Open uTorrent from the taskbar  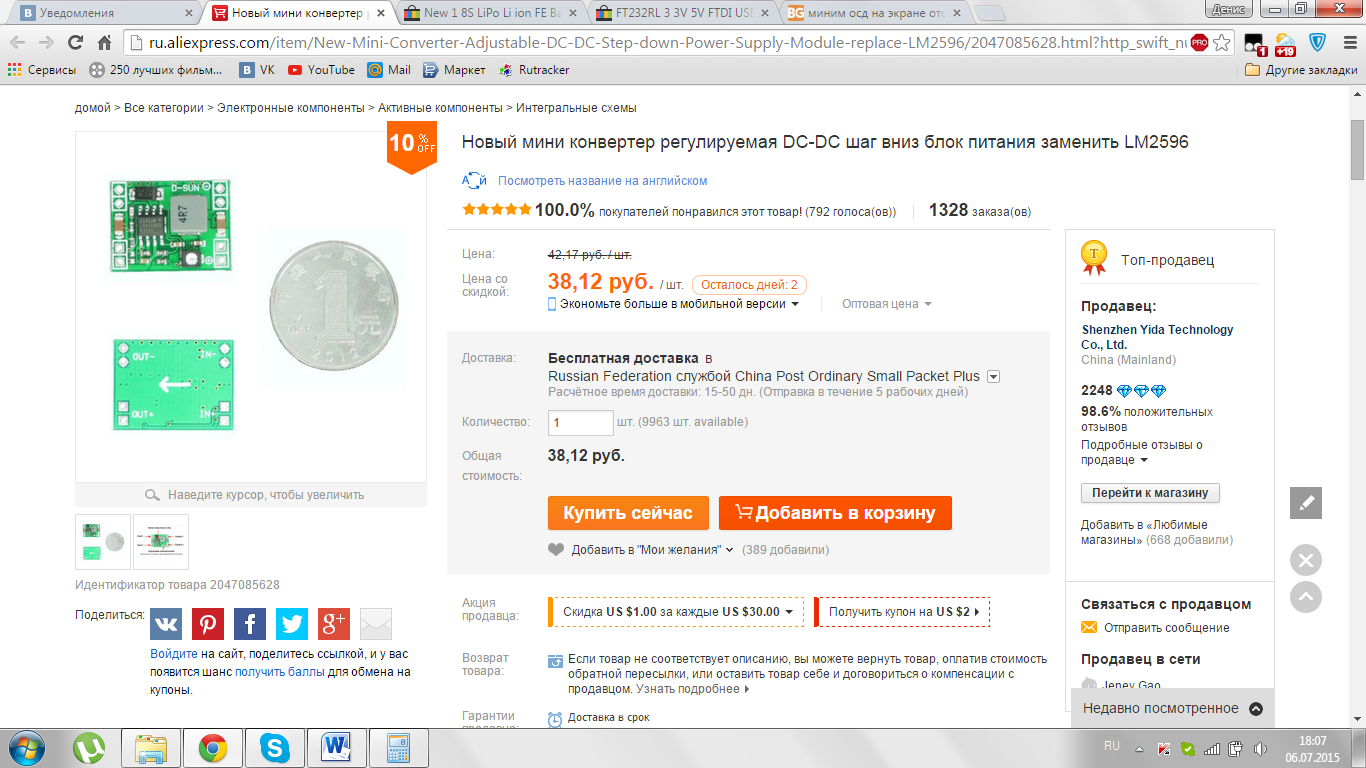pyautogui.click(x=89, y=747)
